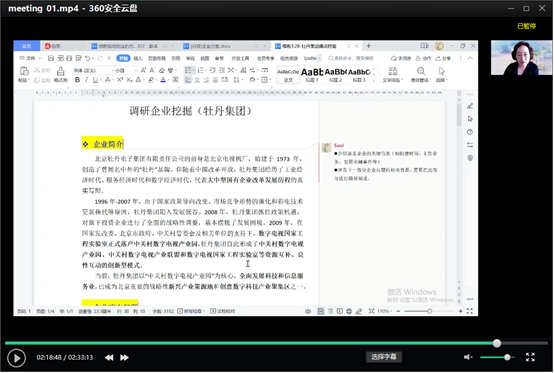Select the 页面布局 ribbon tab
This screenshot has width=554, height=373.
tap(157, 58)
